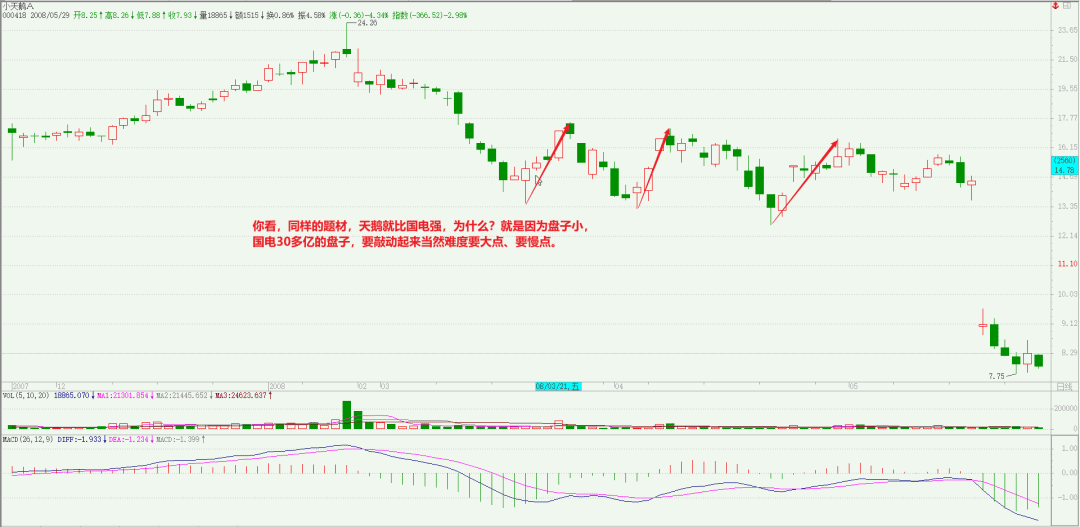Click the high price 高8.26
The image size is (1080, 527).
(116, 13)
